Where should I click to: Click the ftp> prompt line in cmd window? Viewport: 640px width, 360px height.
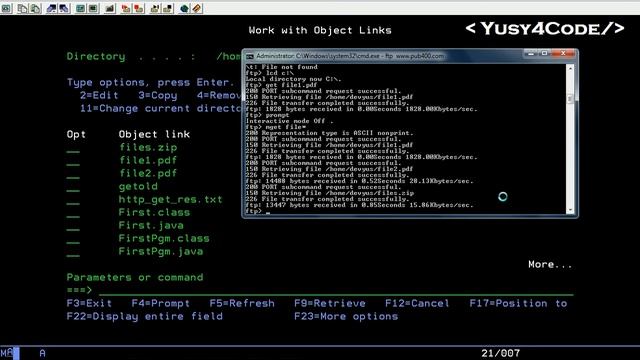coord(258,211)
